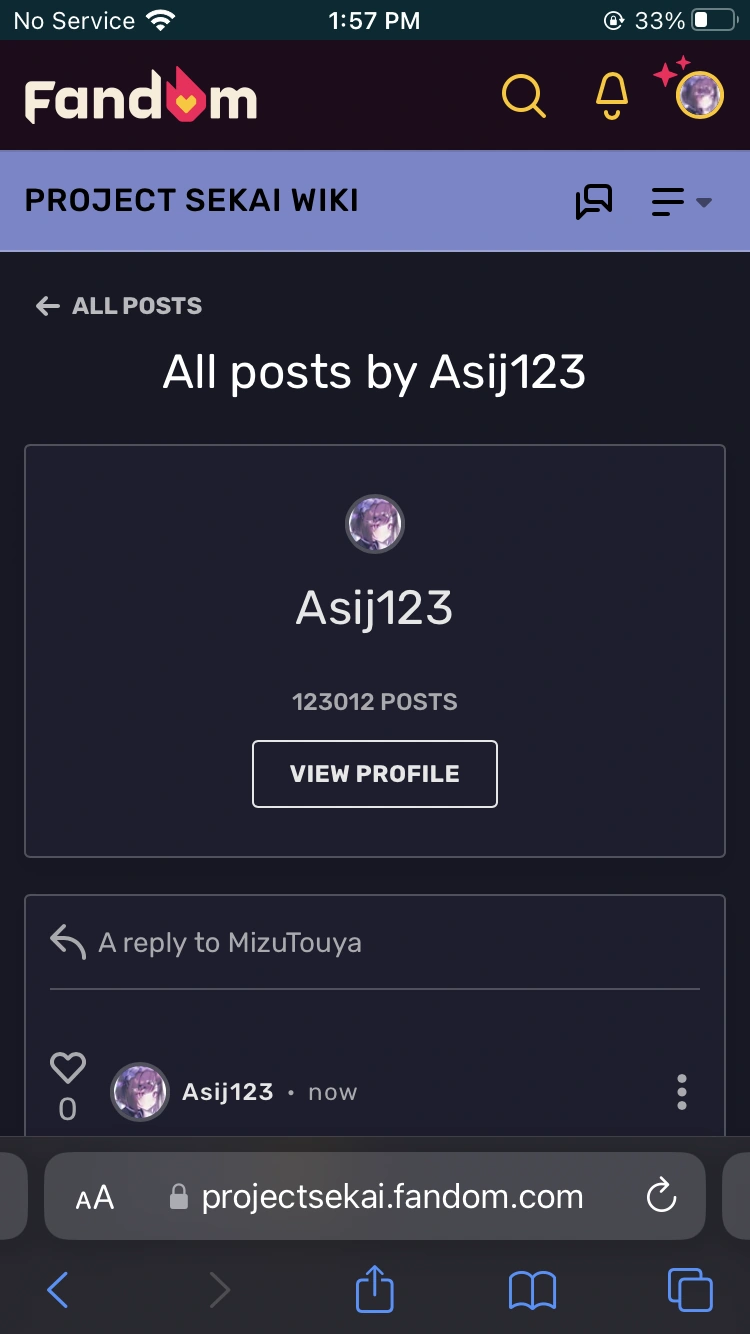Tap the Asij123 profile avatar in the card

374,524
